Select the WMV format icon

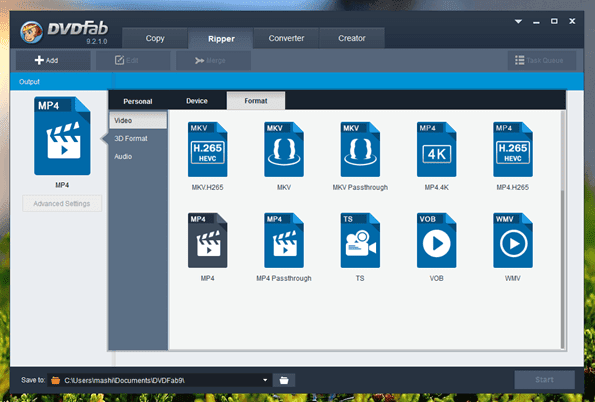(513, 240)
